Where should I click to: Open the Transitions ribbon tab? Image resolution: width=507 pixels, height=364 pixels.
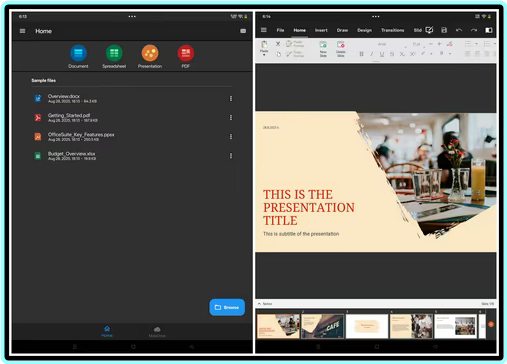[x=392, y=30]
